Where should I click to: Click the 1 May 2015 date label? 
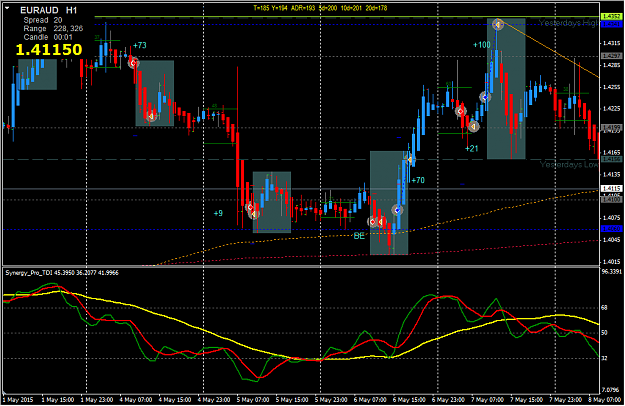click(18, 400)
